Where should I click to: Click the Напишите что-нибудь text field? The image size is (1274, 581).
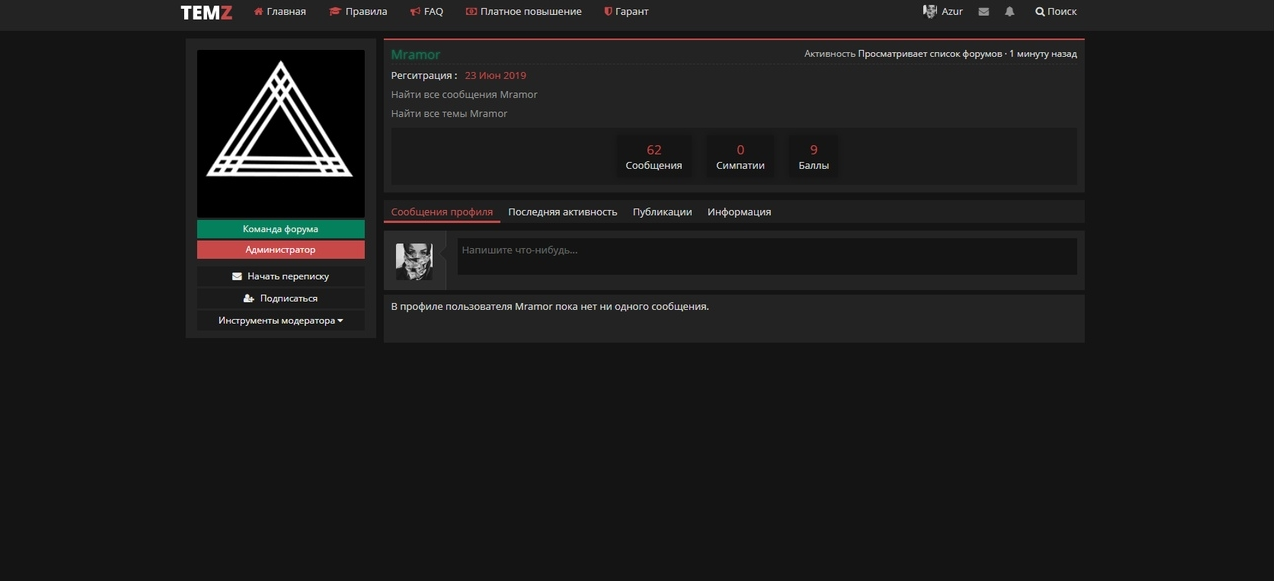pos(766,256)
